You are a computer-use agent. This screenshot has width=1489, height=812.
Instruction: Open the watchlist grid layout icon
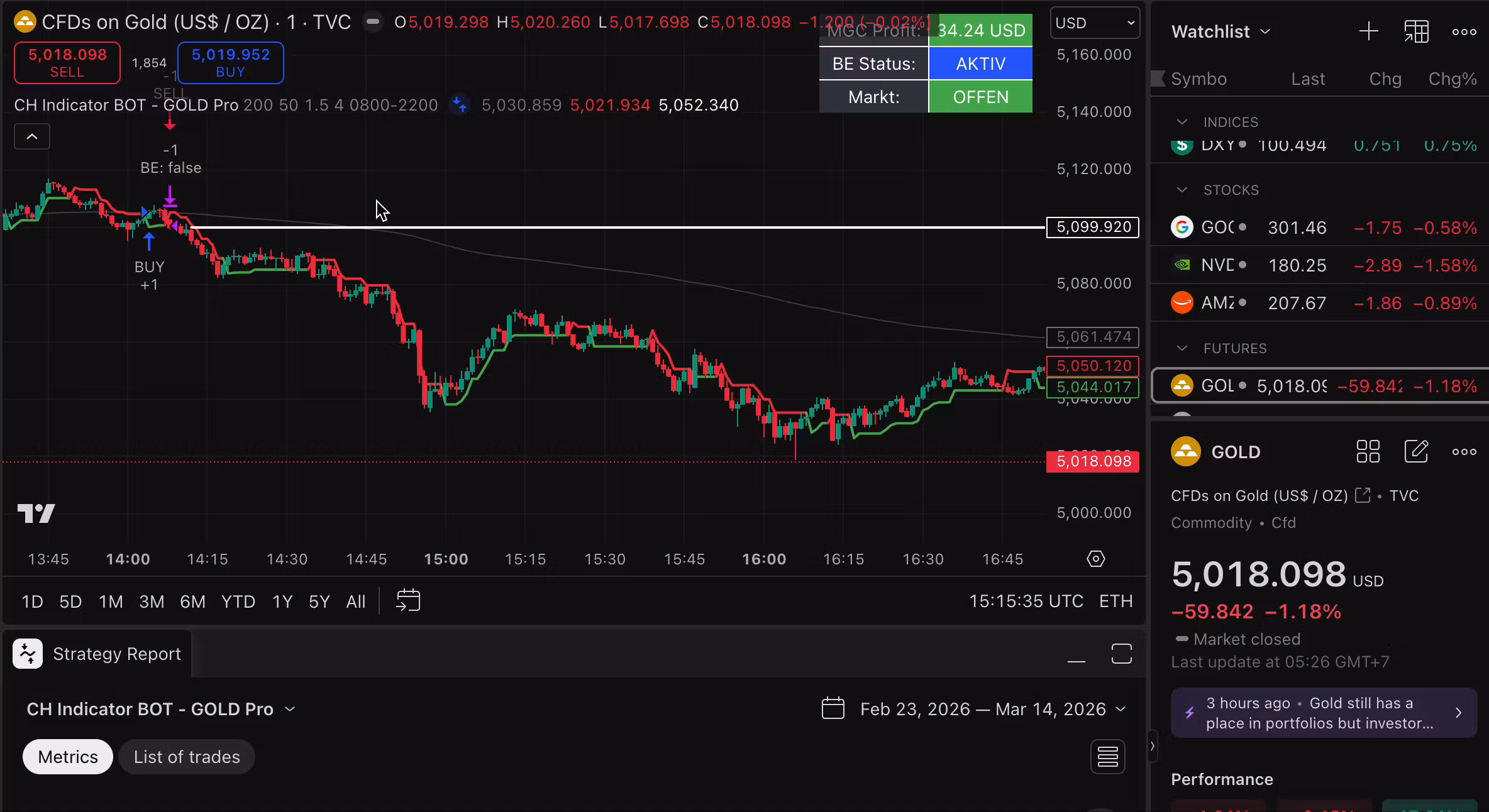[x=1417, y=31]
